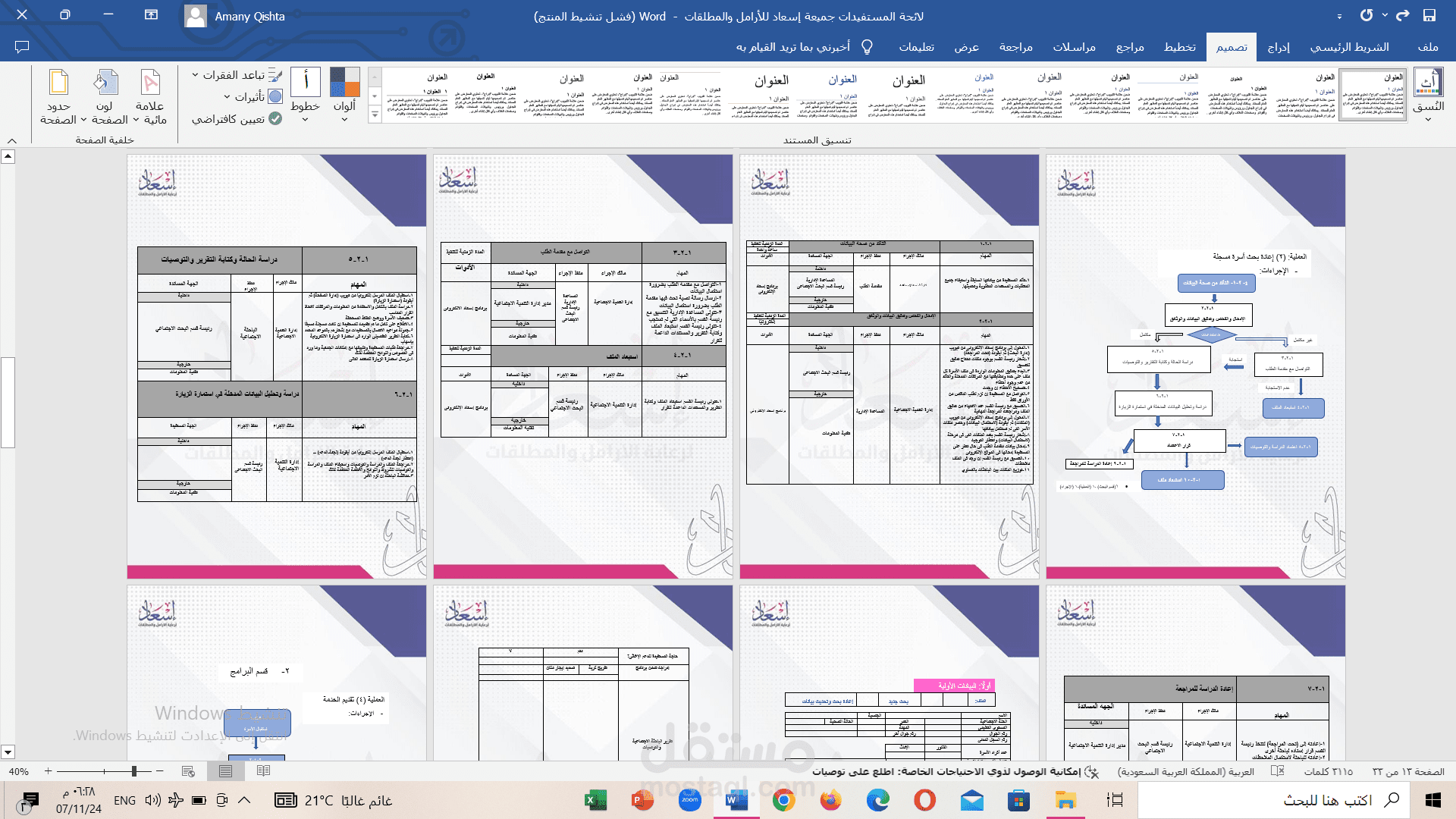Screen dimensions: 1456x819
Task: Click the Page Color (لون الصفحة) icon
Action: pyautogui.click(x=106, y=82)
